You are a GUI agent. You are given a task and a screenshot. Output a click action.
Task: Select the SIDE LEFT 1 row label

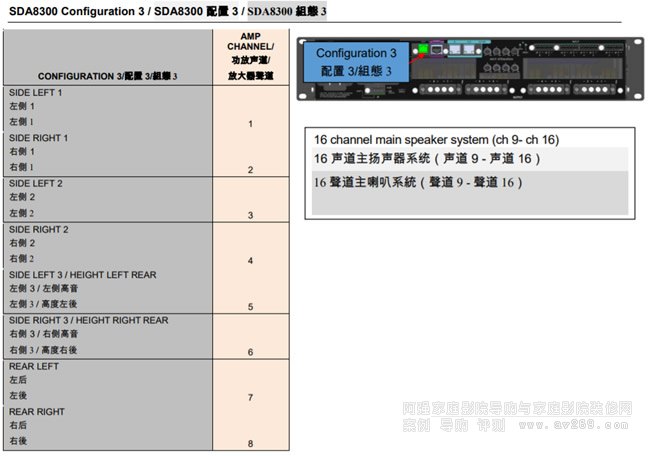pyautogui.click(x=35, y=92)
